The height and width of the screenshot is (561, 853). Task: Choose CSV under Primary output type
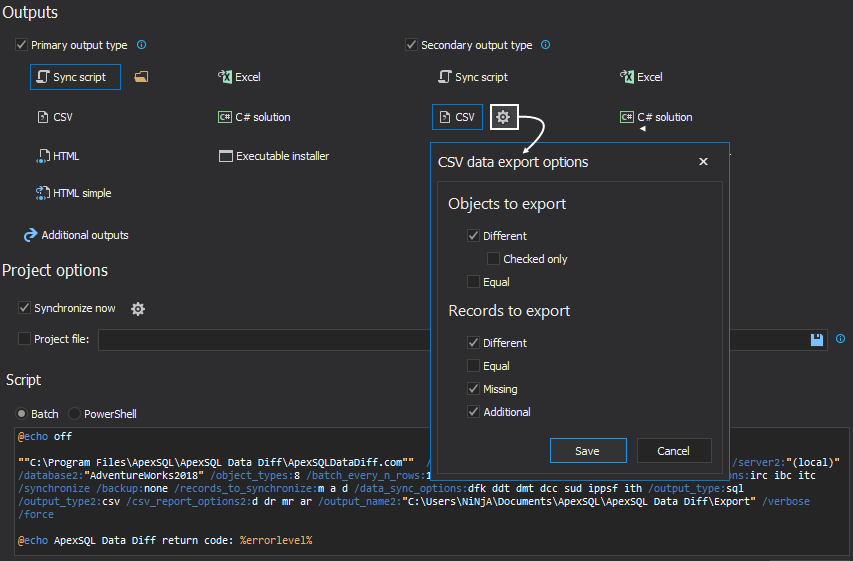point(55,117)
